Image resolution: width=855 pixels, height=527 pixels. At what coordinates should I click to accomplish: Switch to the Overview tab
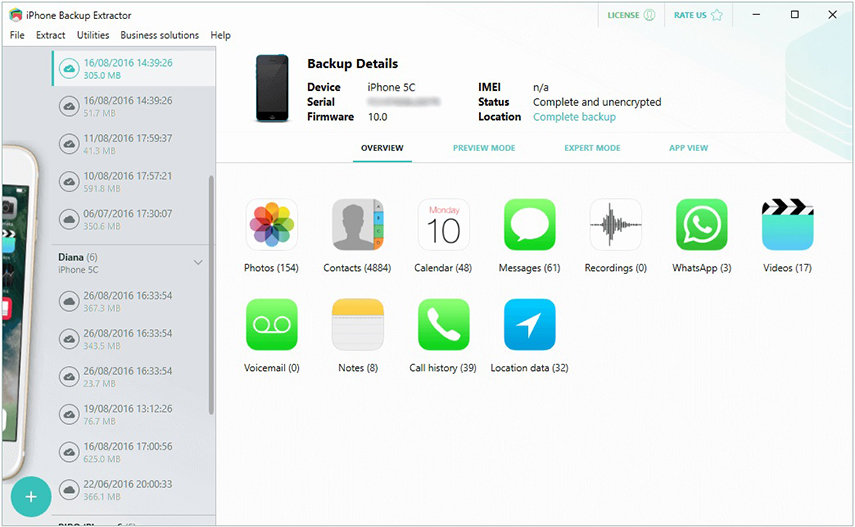pos(382,148)
